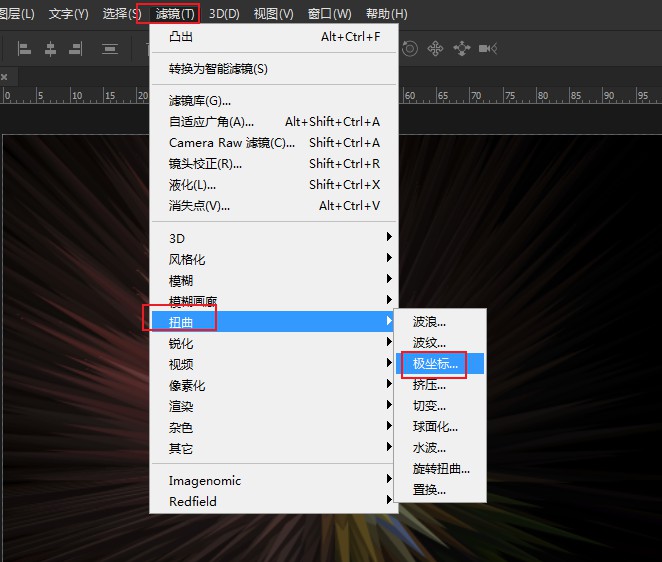This screenshot has width=662, height=562.
Task: Open the 3D(D) menu
Action: tap(224, 14)
